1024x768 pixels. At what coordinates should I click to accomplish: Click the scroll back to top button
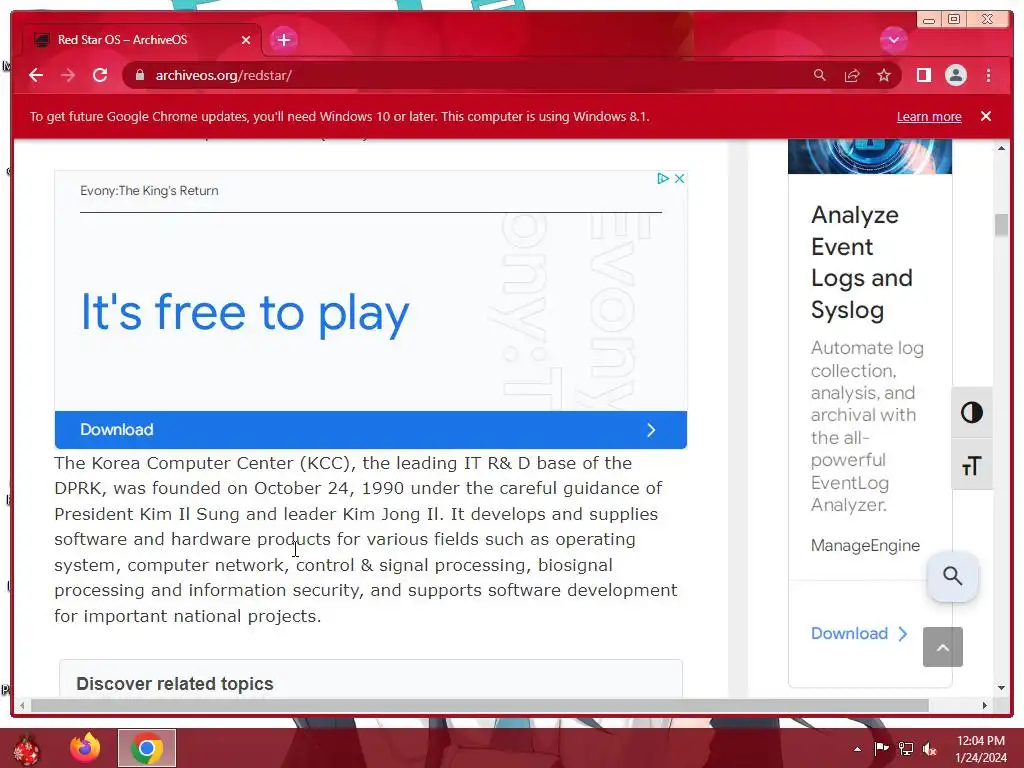[x=942, y=647]
